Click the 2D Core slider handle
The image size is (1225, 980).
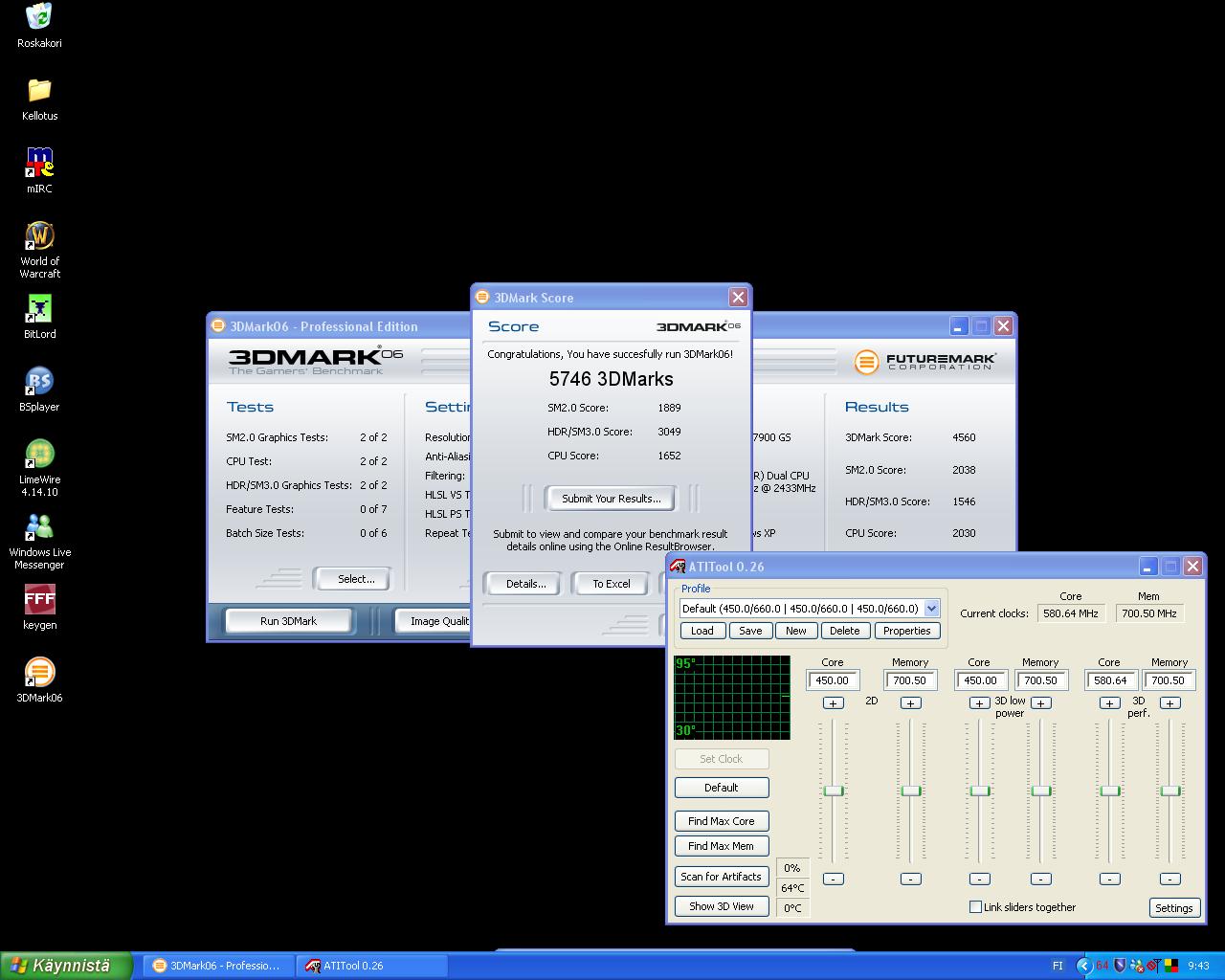(x=834, y=791)
